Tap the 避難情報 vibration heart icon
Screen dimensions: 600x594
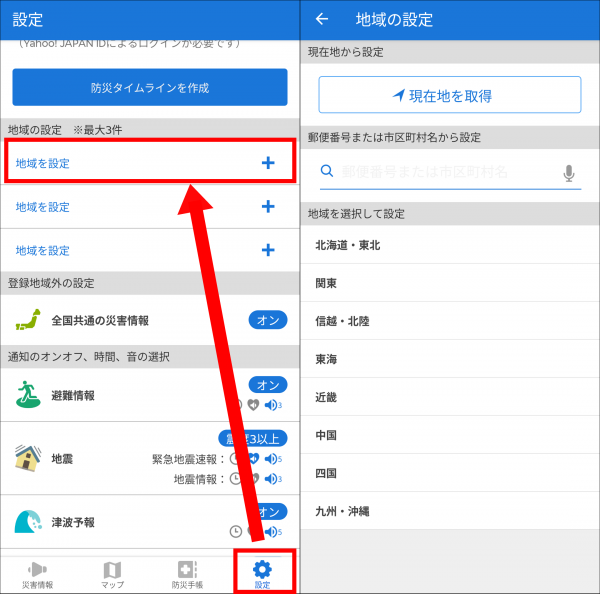pos(253,405)
